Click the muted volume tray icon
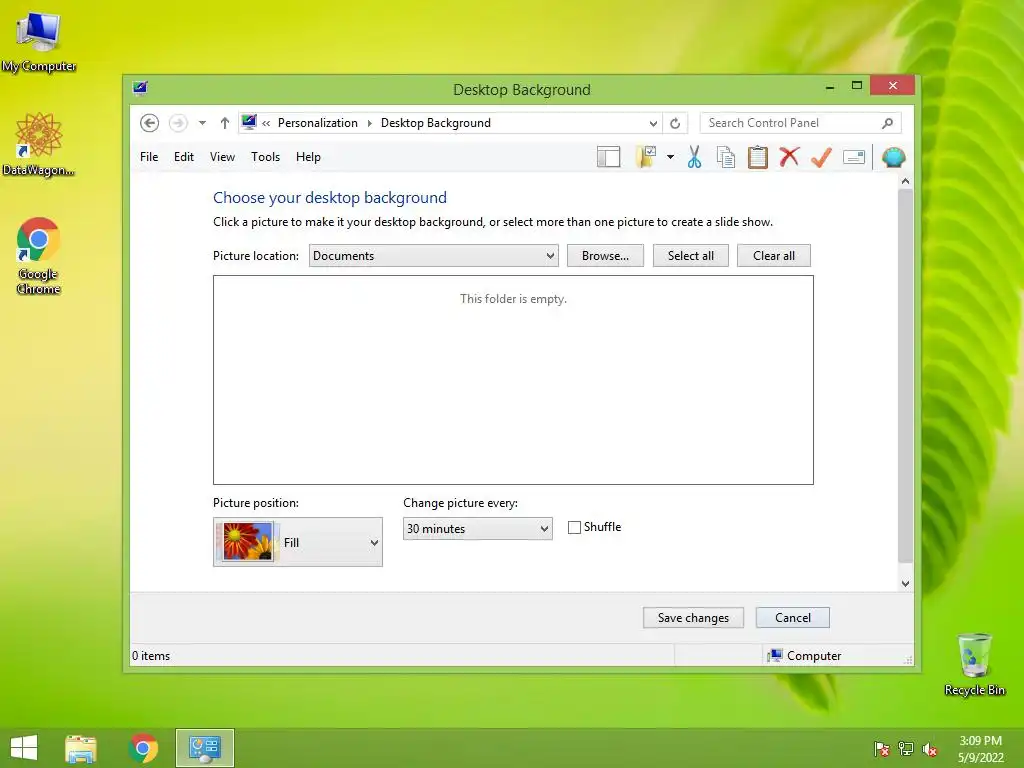 point(930,749)
